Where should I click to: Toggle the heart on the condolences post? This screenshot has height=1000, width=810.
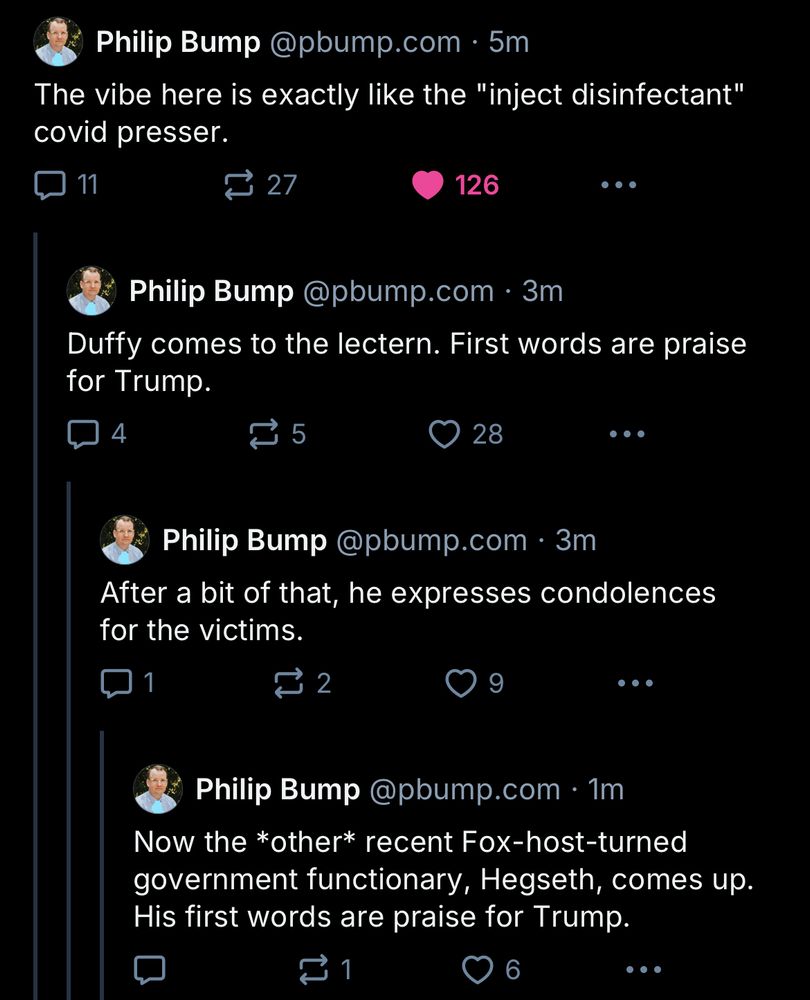click(x=459, y=683)
